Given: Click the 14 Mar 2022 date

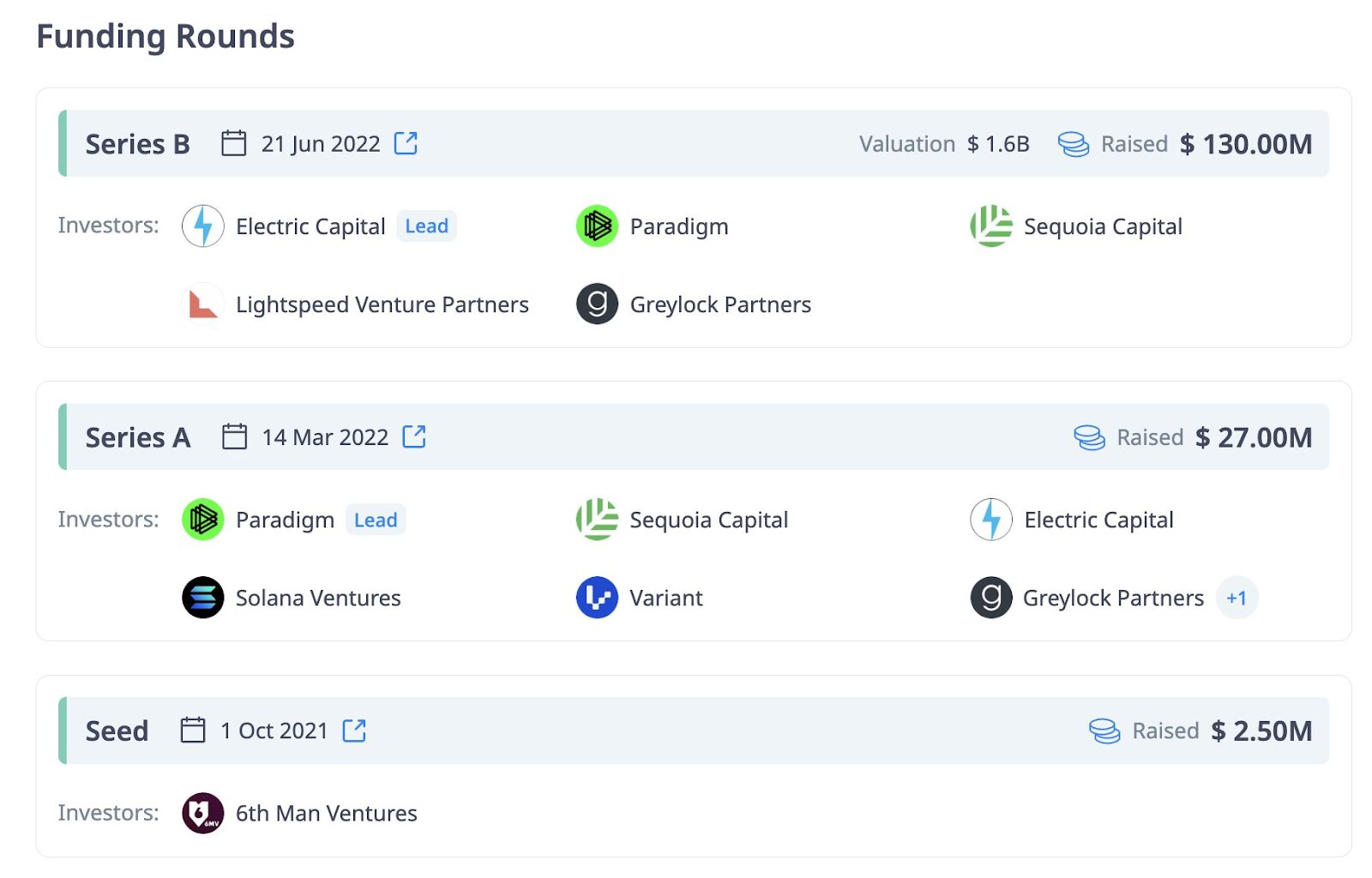Looking at the screenshot, I should tap(325, 437).
